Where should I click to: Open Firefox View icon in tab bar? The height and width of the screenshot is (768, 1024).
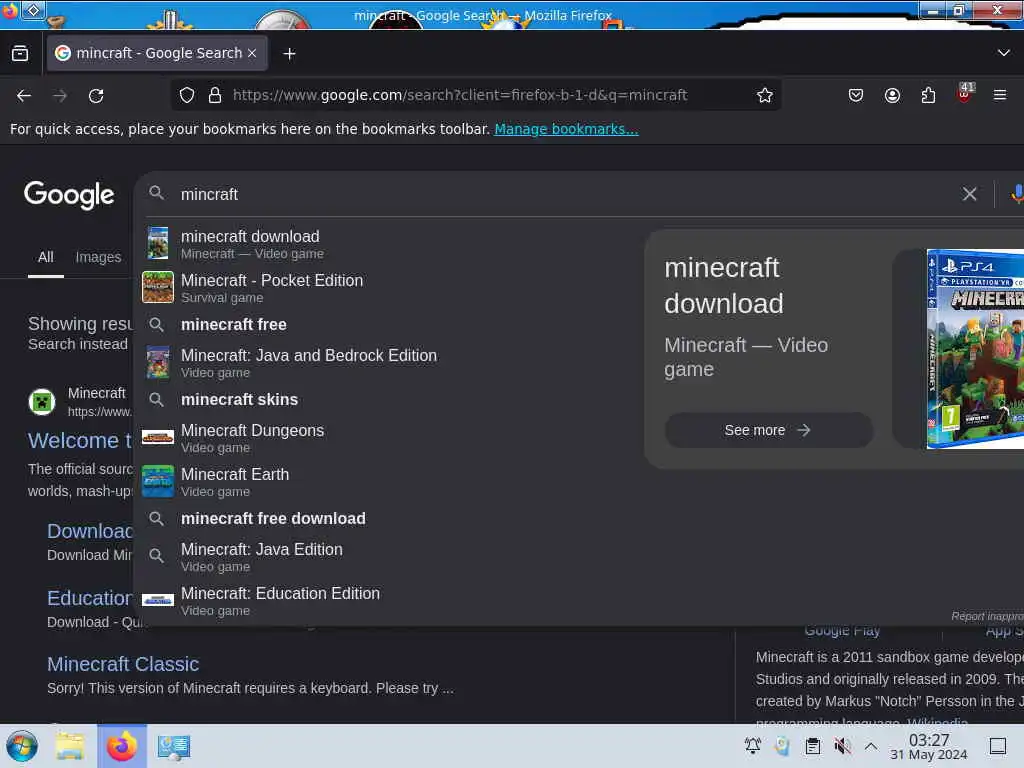point(20,54)
